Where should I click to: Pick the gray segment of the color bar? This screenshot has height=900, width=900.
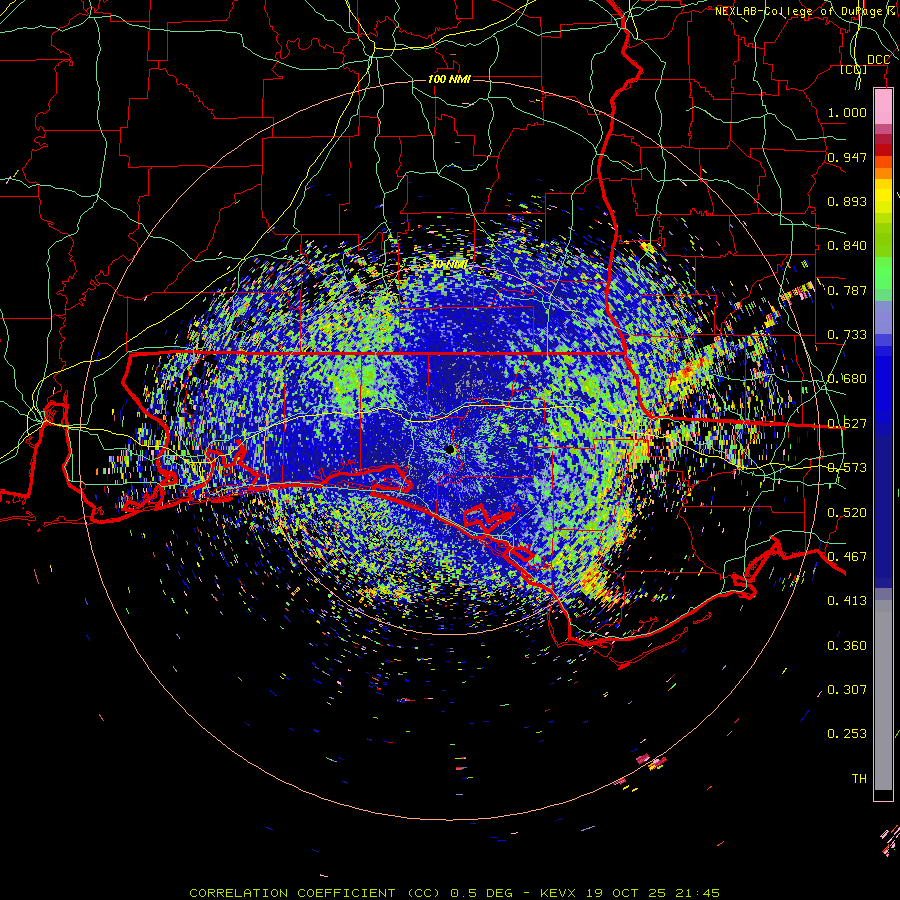(x=883, y=695)
